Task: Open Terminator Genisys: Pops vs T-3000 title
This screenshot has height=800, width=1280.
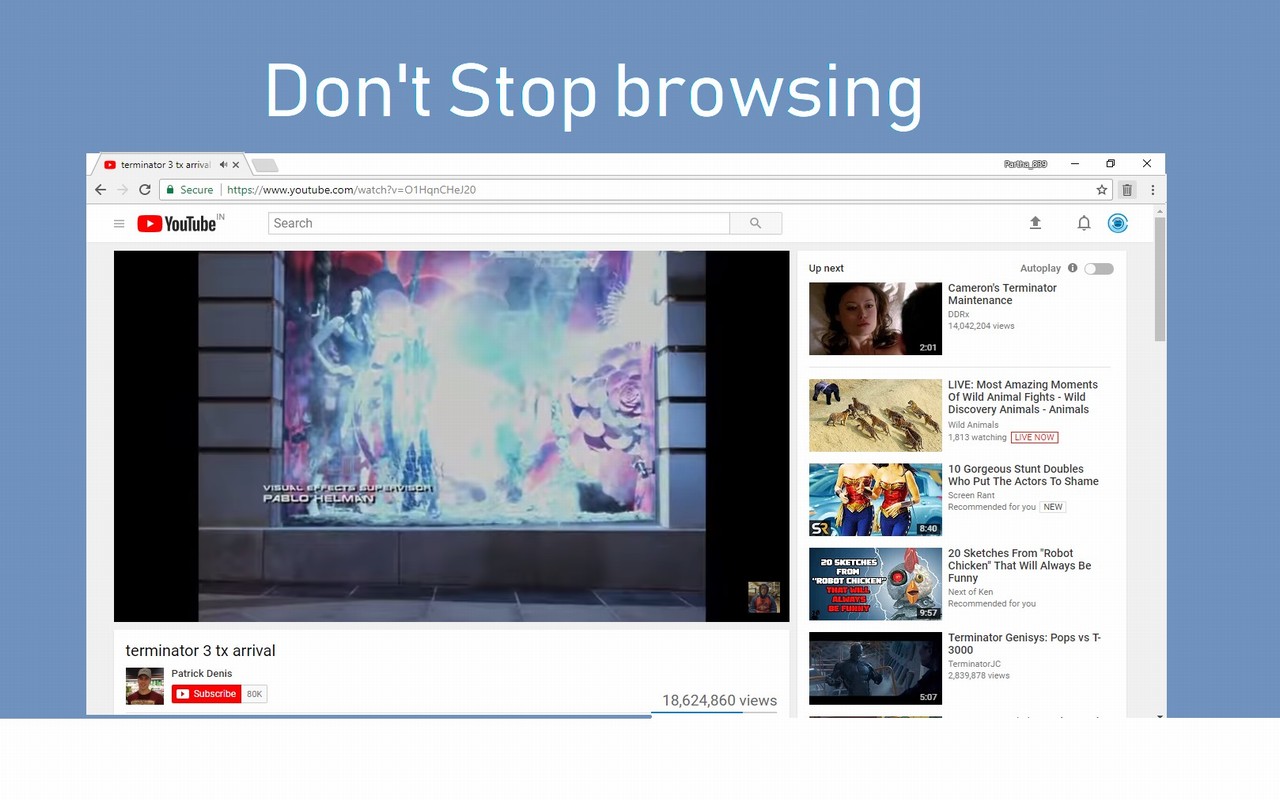Action: point(1024,643)
